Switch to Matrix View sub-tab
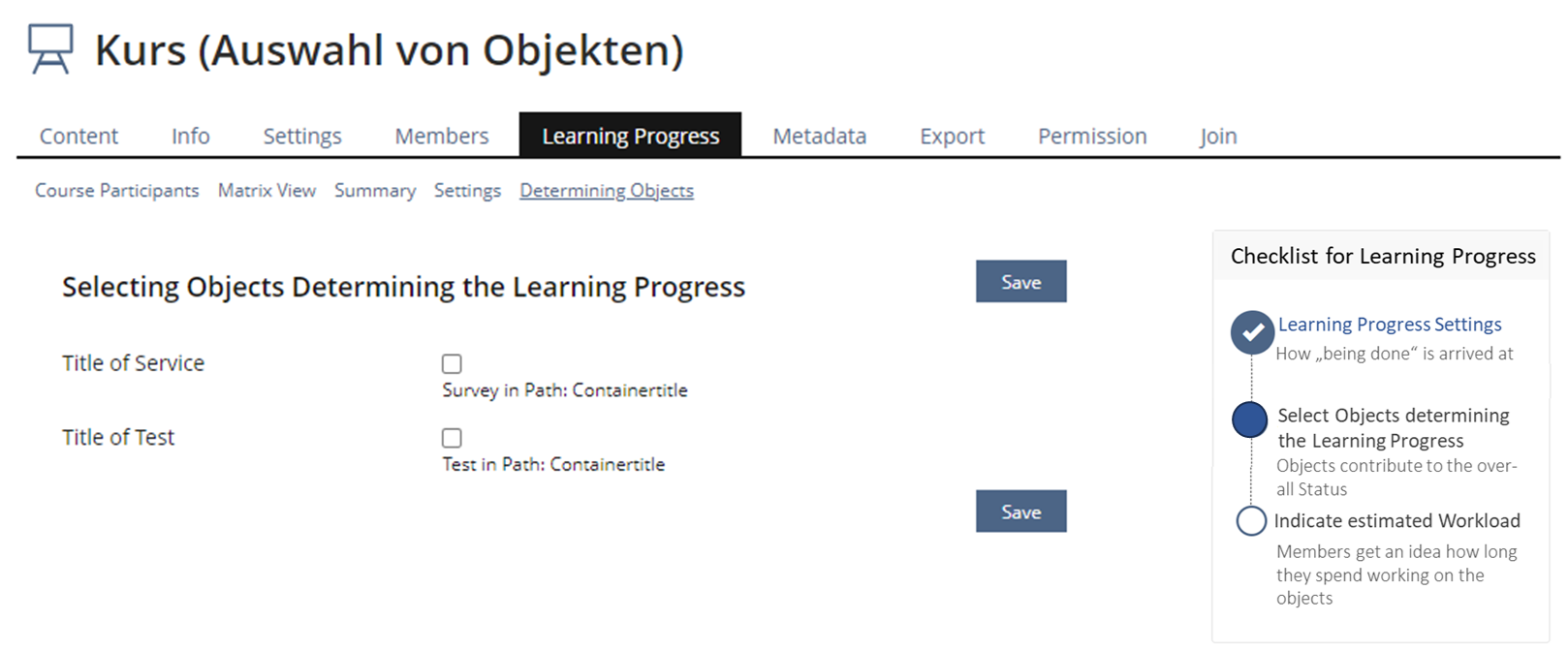 267,191
